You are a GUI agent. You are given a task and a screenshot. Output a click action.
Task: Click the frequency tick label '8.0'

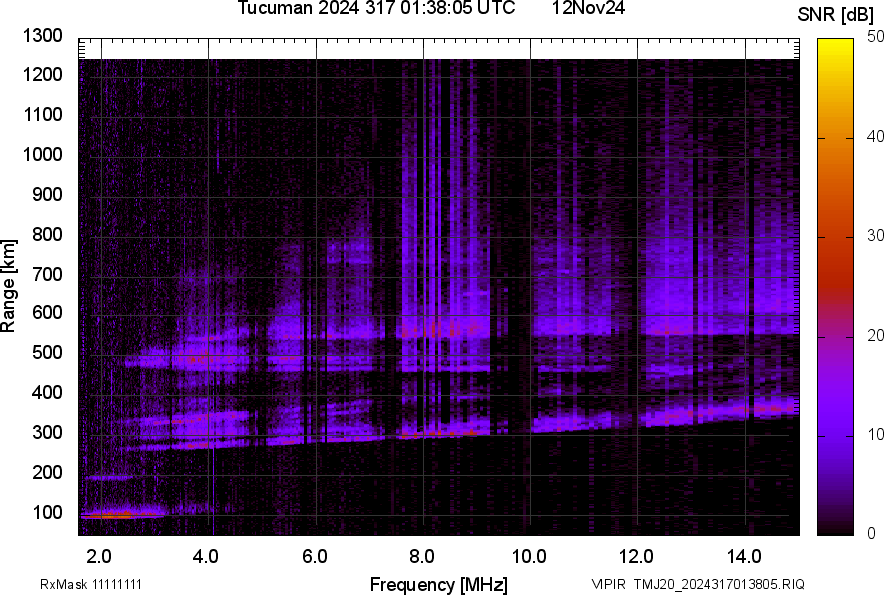click(422, 557)
